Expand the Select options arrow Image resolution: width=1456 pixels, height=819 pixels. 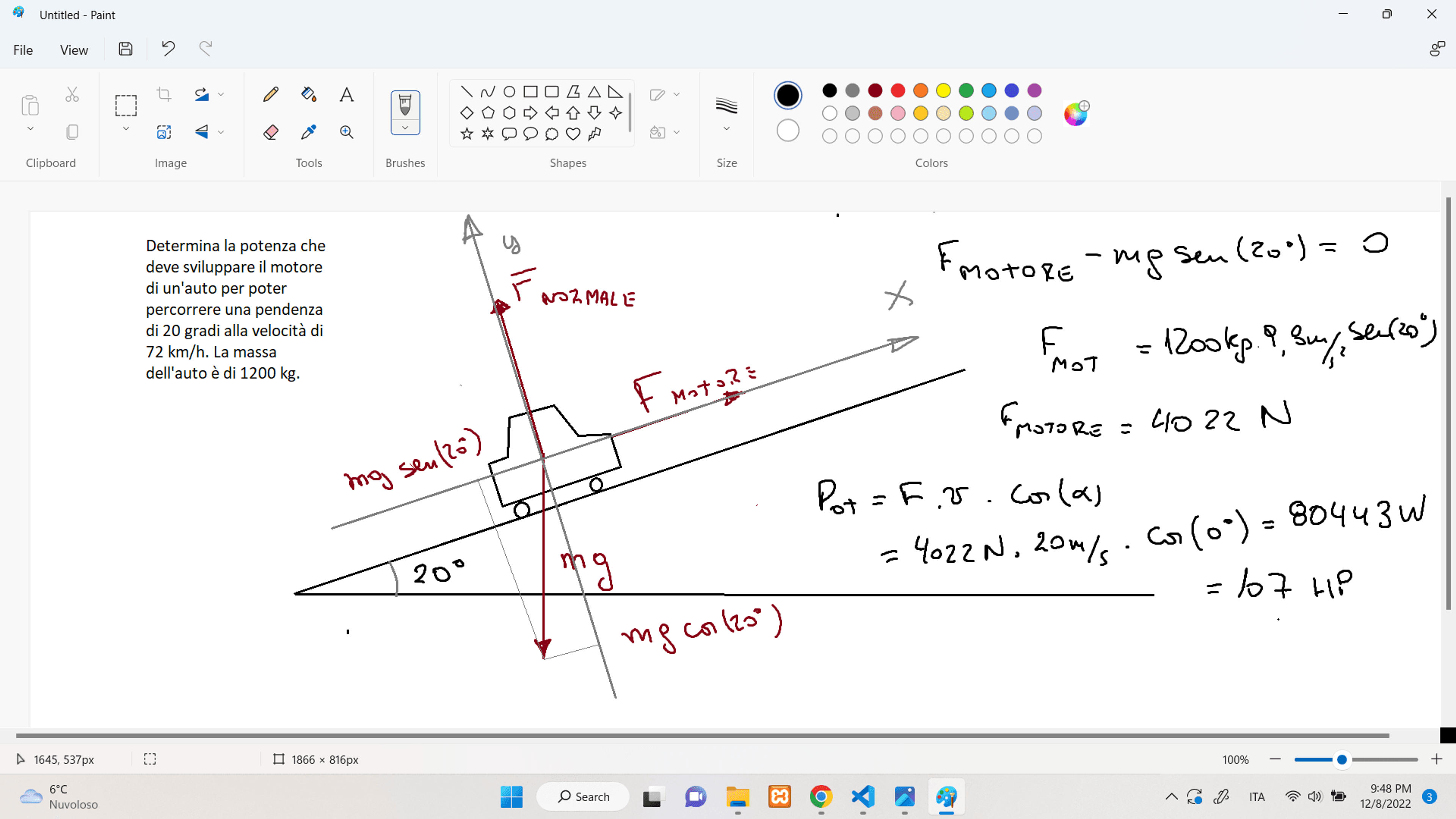pyautogui.click(x=126, y=129)
